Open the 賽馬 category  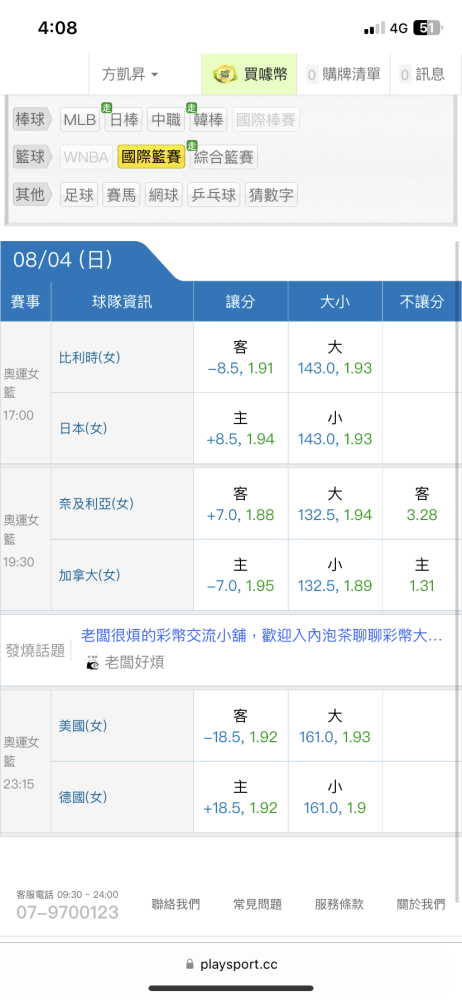click(x=122, y=195)
